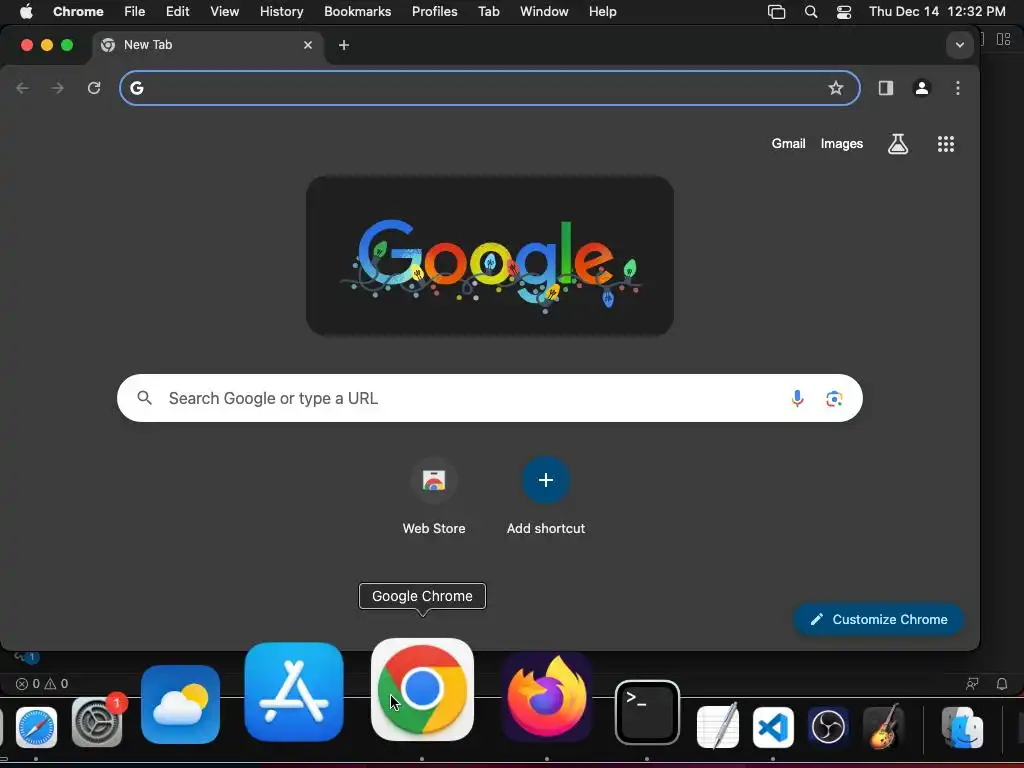Open GarageBand from the Dock
The image size is (1024, 768).
(883, 726)
